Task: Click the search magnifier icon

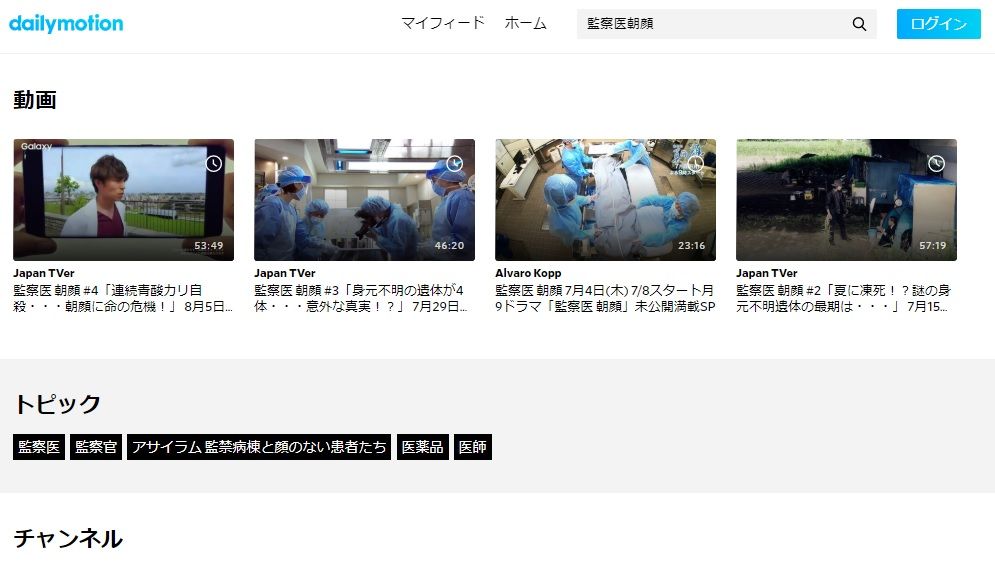Action: point(859,24)
